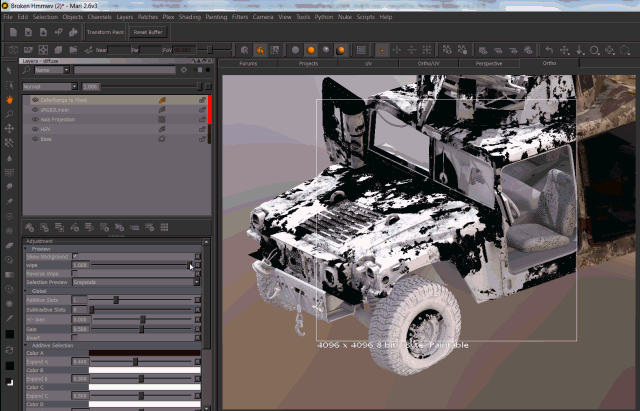Click the adjustment icon on ColorRange to Mask layer
Screen dimensions: 640x411
(x=162, y=100)
